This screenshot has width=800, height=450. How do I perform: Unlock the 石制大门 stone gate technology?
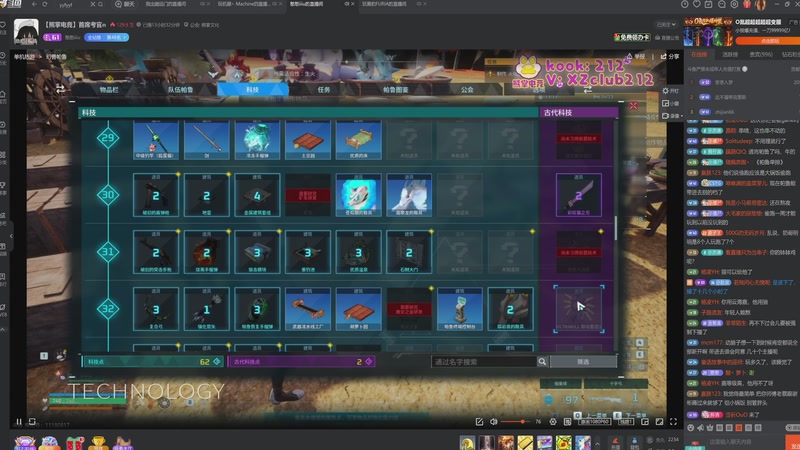click(x=409, y=252)
